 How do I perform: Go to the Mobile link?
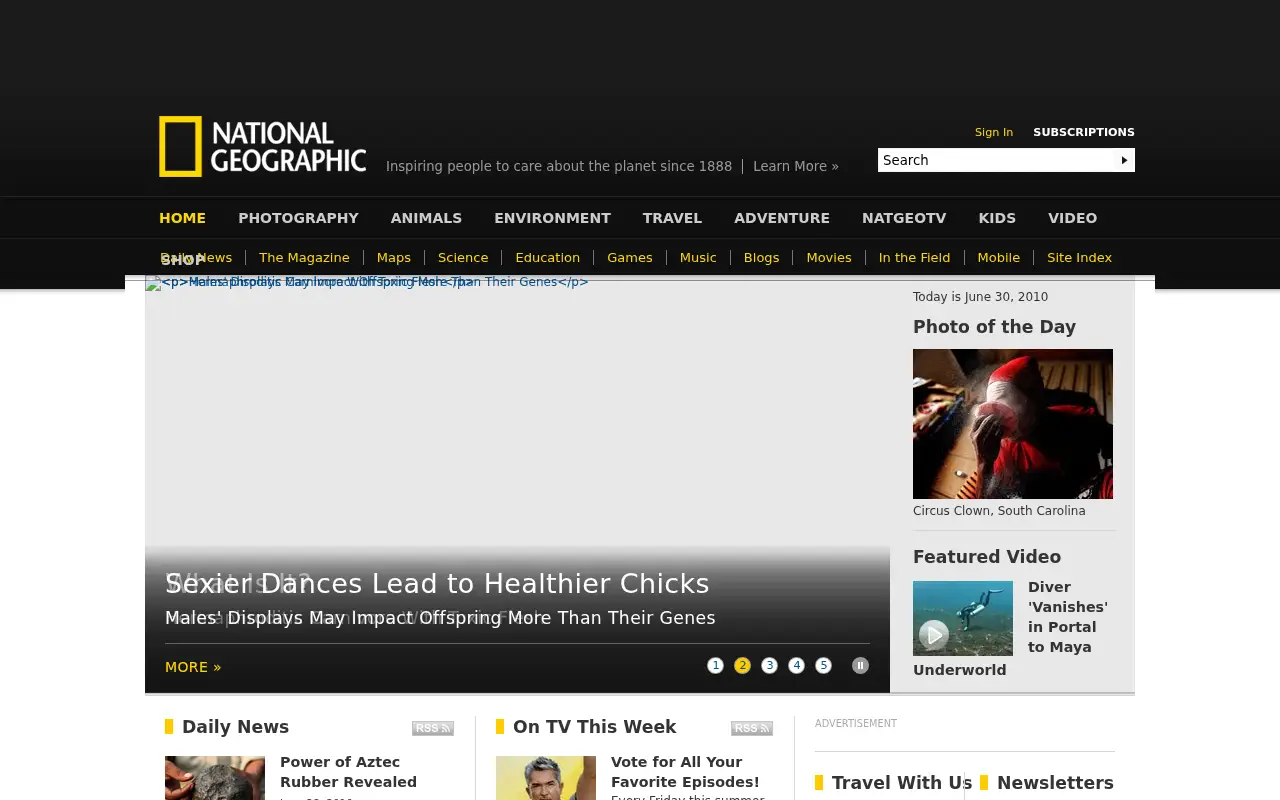click(x=999, y=258)
